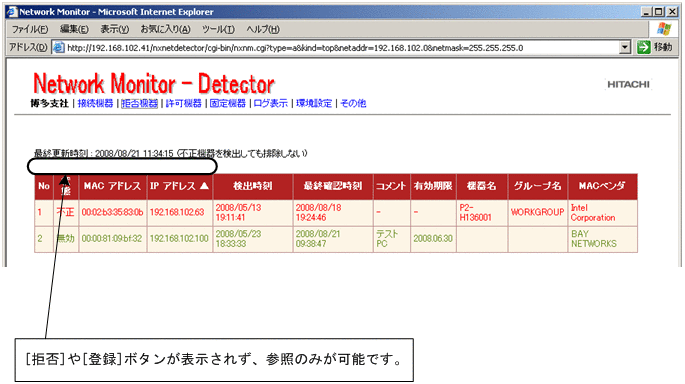Click the 有効期限 column header
This screenshot has height=384, width=685.
(x=433, y=186)
